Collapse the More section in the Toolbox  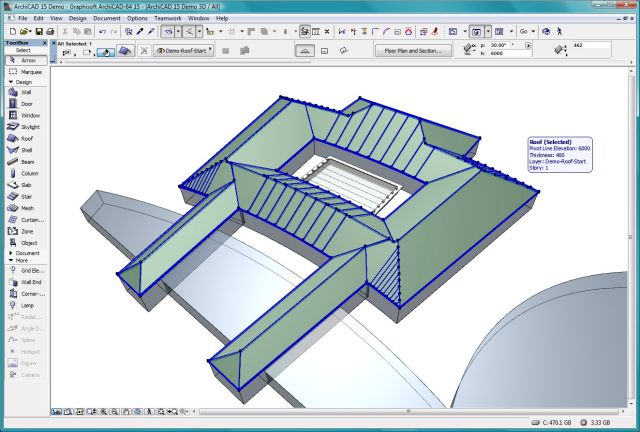coord(11,260)
